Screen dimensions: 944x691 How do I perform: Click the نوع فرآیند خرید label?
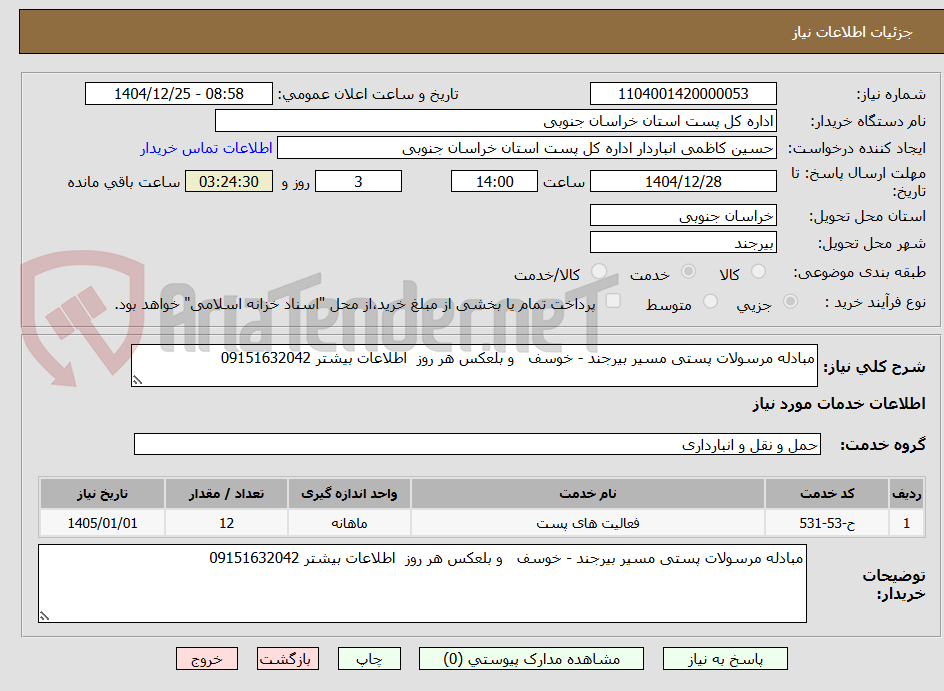pyautogui.click(x=875, y=302)
